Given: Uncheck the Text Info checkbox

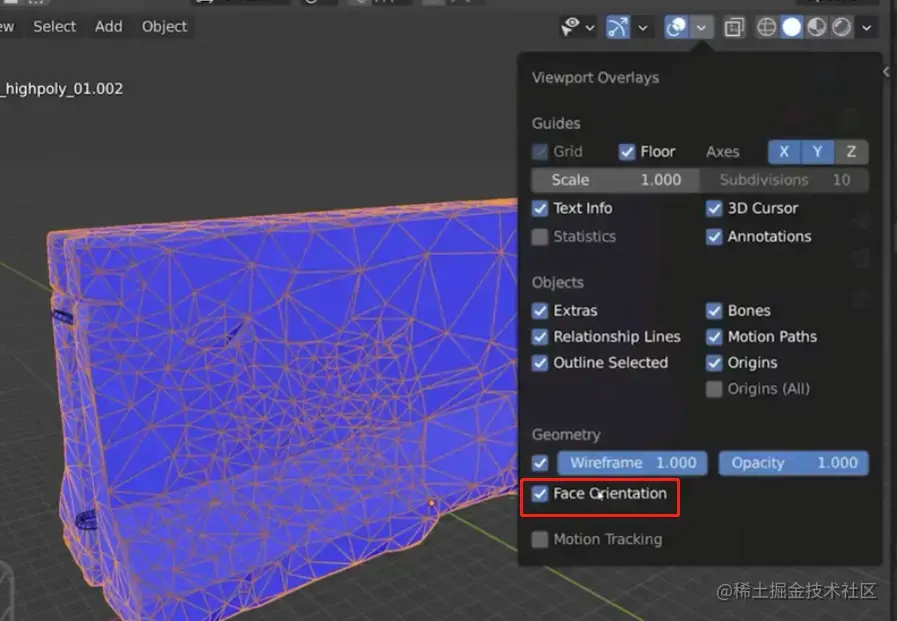Looking at the screenshot, I should pos(539,208).
